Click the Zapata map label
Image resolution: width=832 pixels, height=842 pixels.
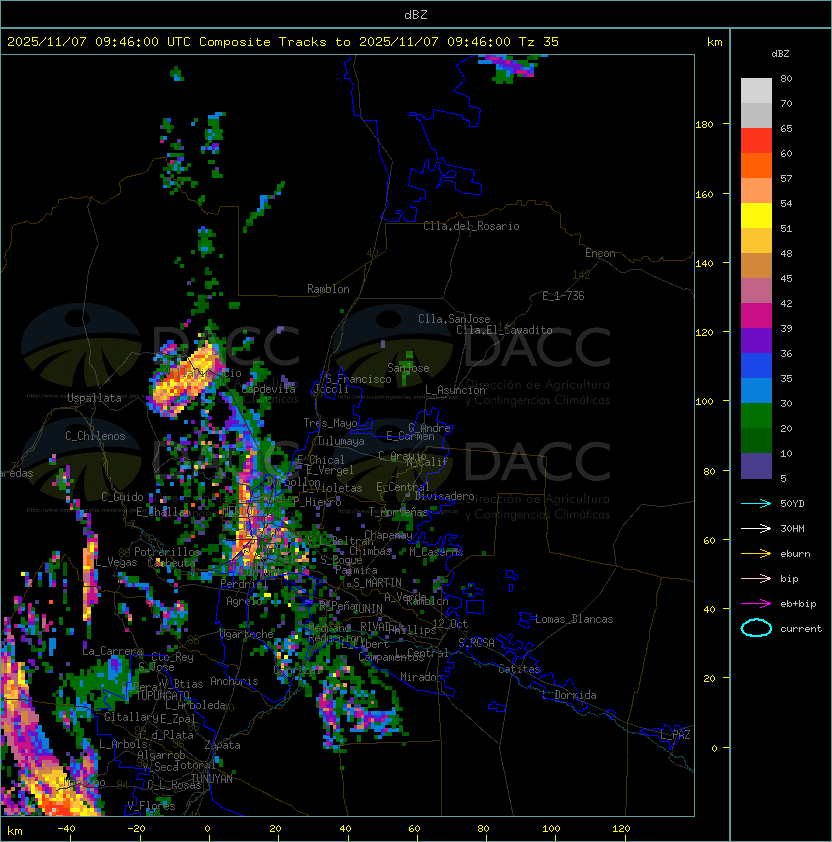(222, 745)
